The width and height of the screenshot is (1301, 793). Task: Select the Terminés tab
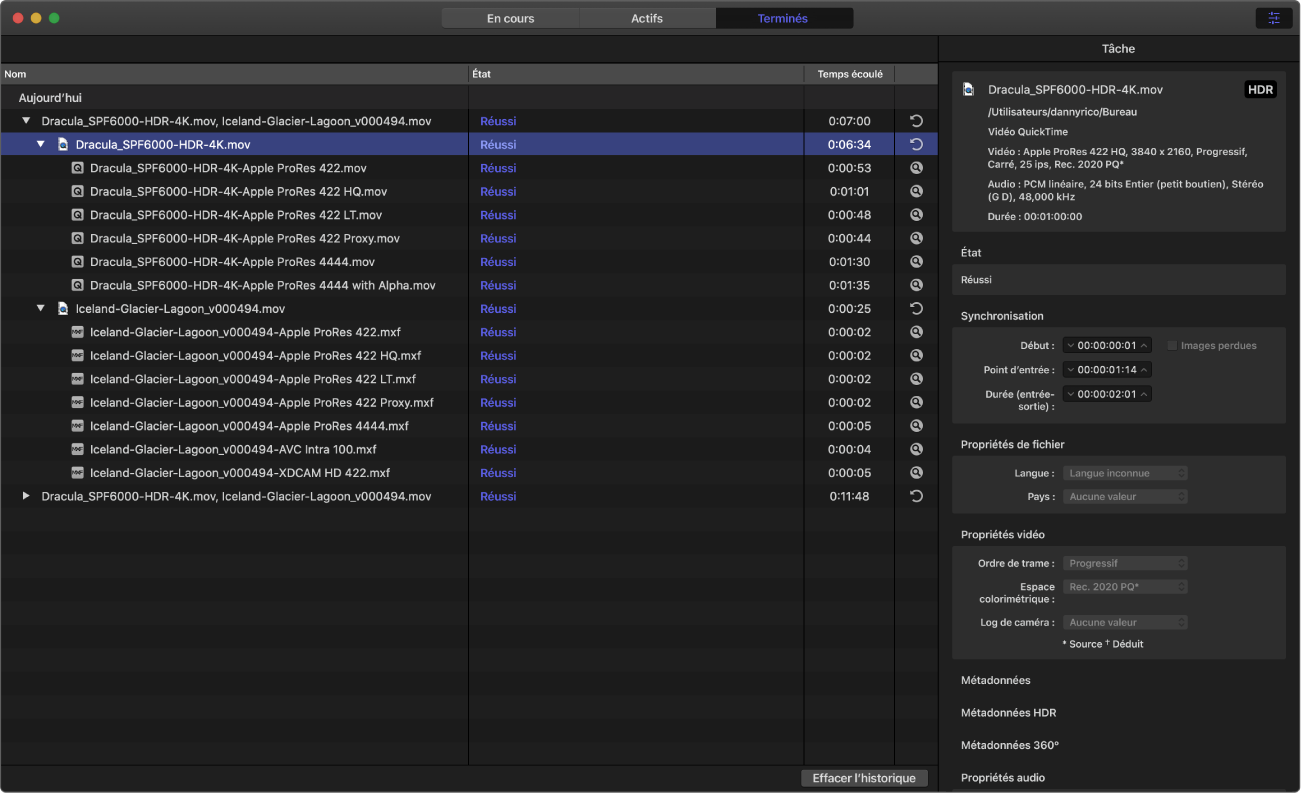[x=784, y=18]
